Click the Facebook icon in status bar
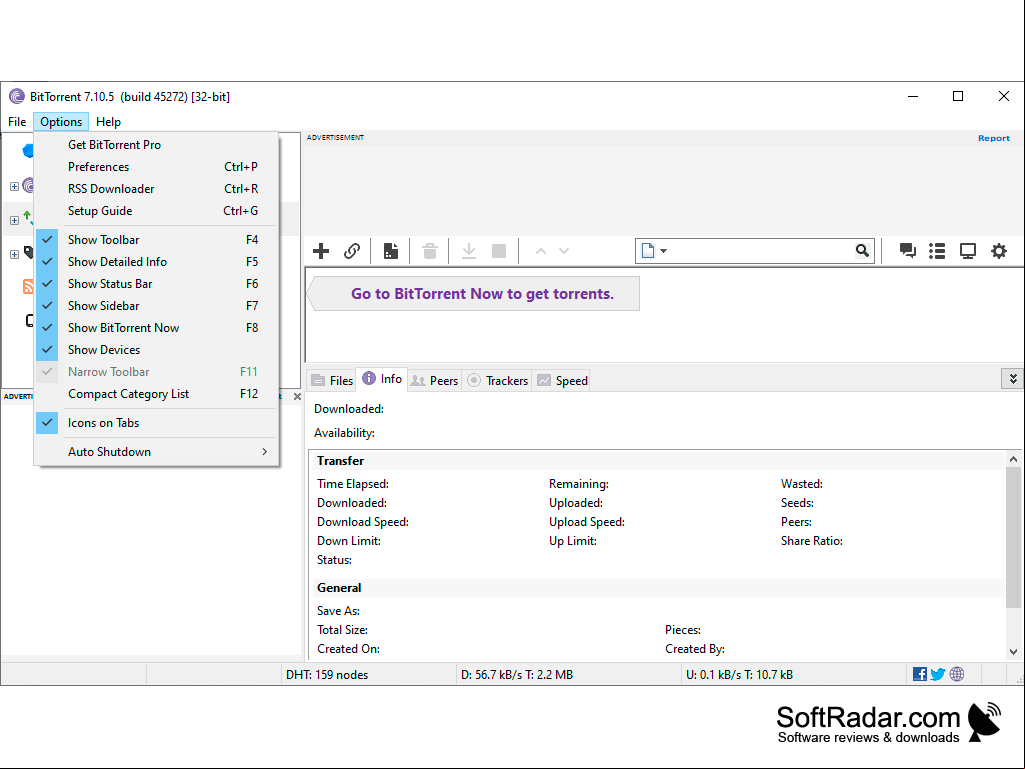Viewport: 1025px width, 769px height. pos(920,674)
